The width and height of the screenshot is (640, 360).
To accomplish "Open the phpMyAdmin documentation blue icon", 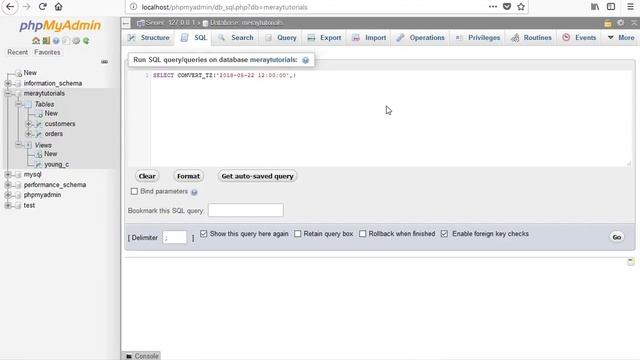I will pyautogui.click(x=56, y=41).
